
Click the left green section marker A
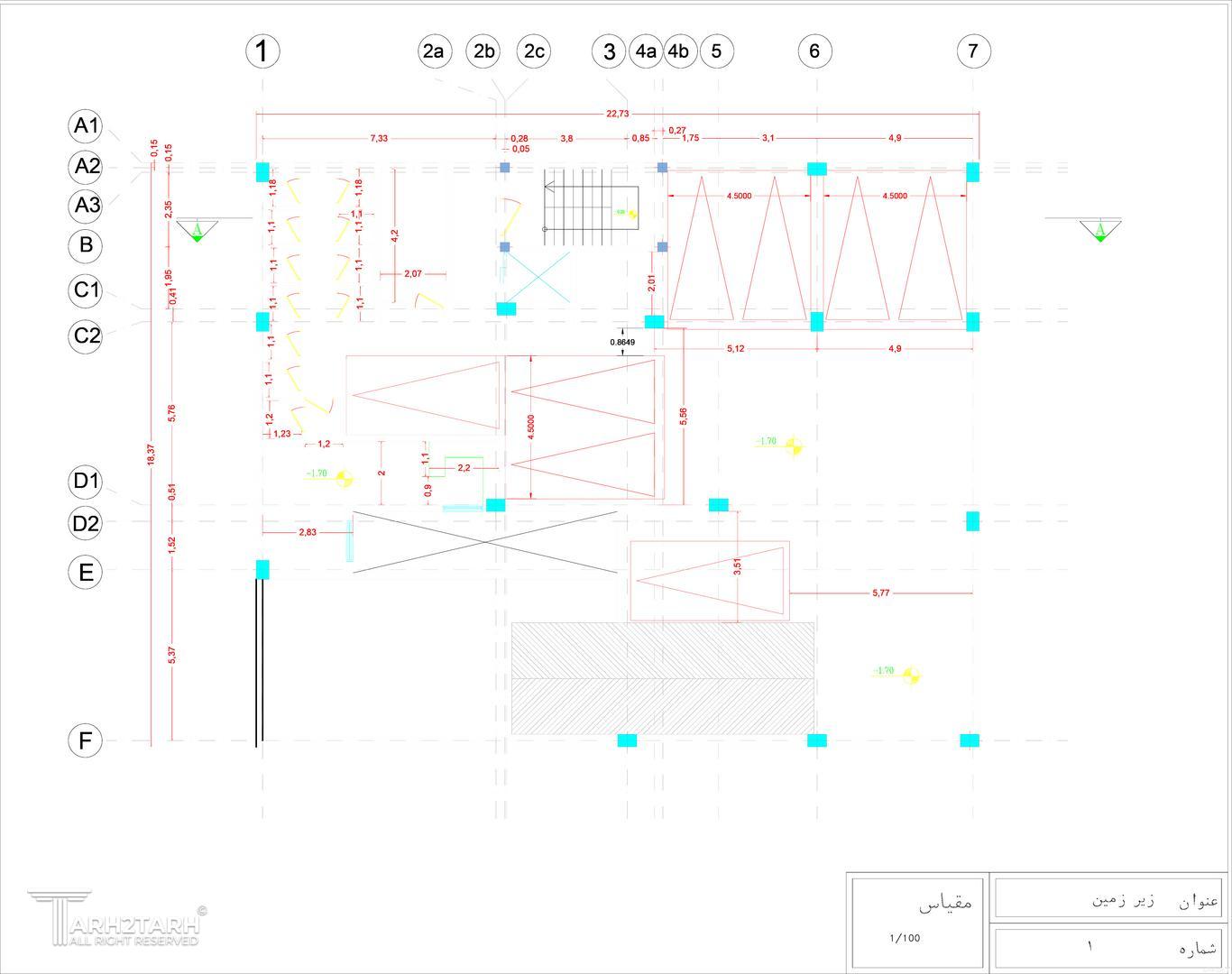[x=197, y=231]
